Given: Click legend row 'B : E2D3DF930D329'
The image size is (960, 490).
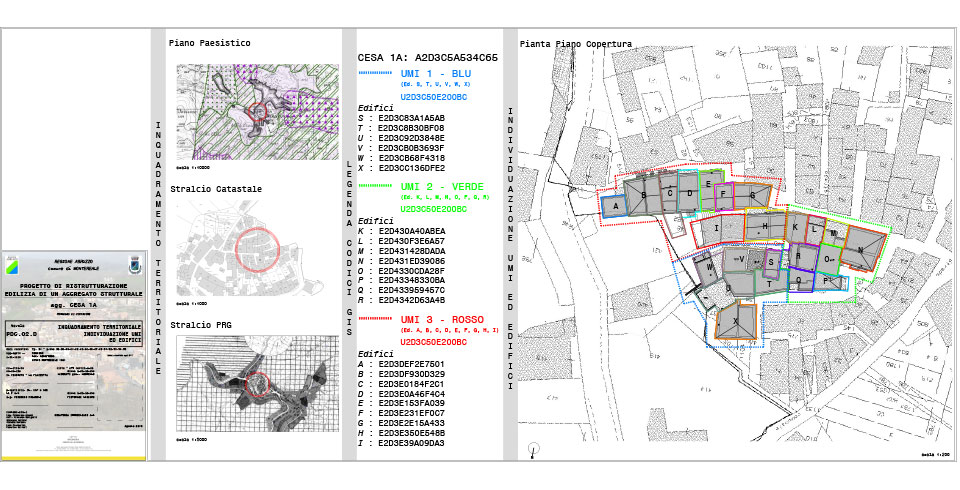Looking at the screenshot, I should pyautogui.click(x=402, y=374).
